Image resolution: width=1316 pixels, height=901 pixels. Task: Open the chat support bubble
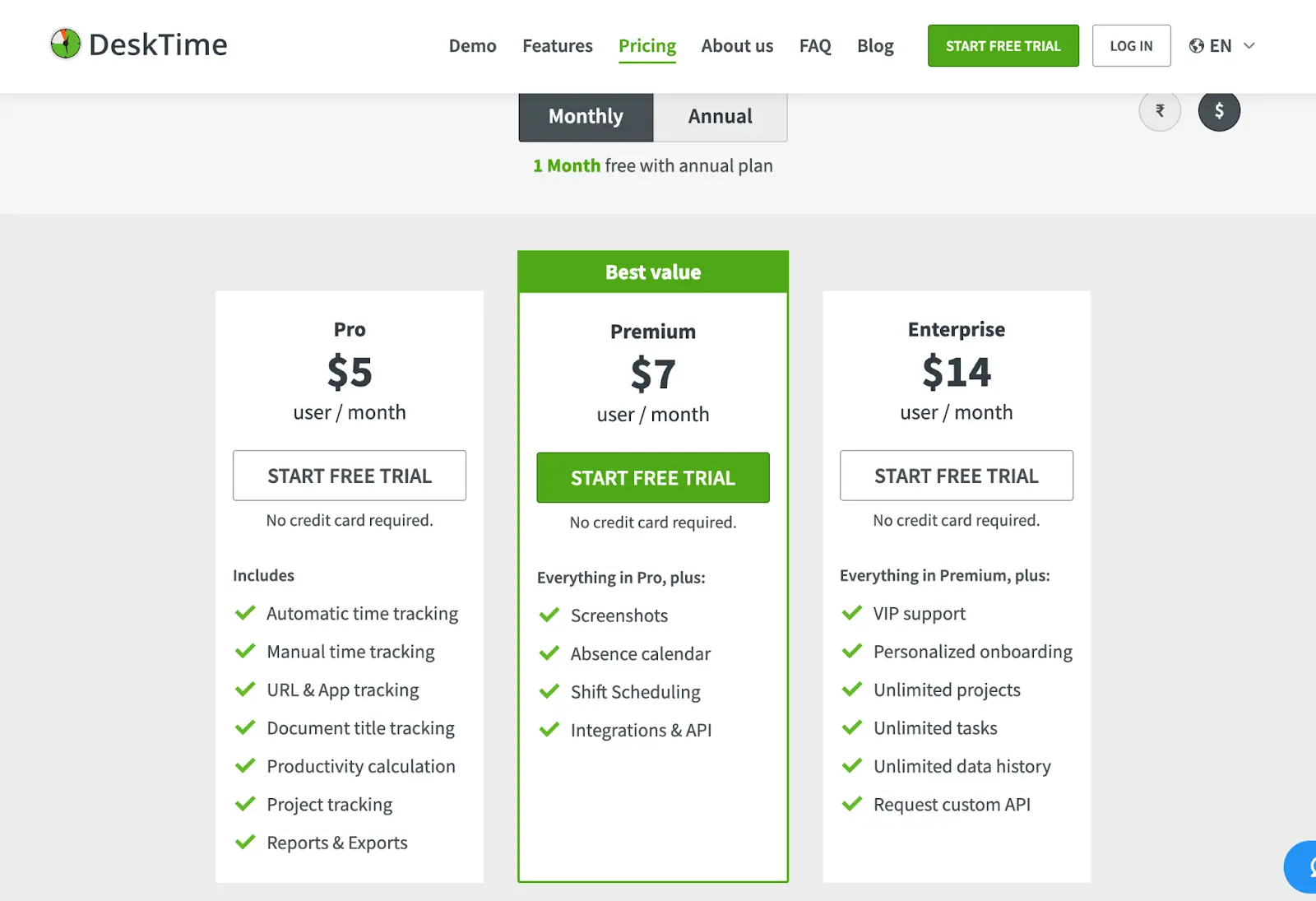coord(1302,866)
